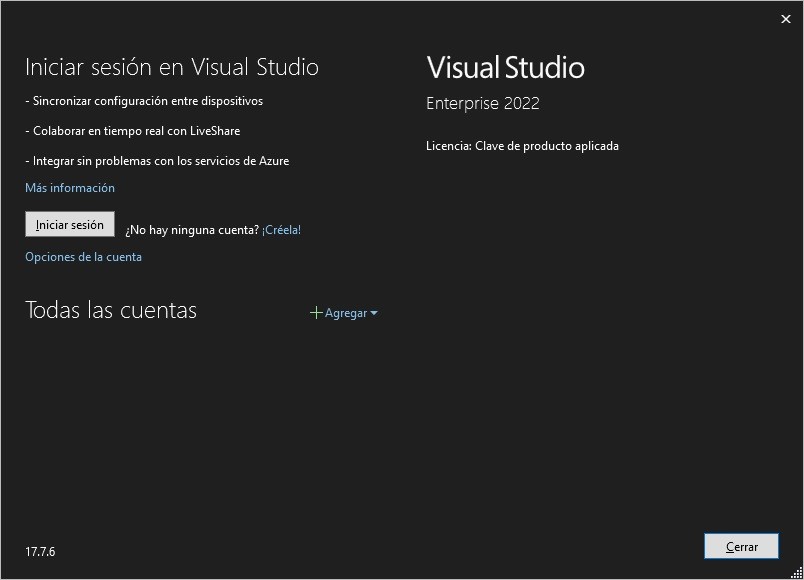The height and width of the screenshot is (580, 804).
Task: Click the small arrow after Agregar
Action: click(374, 313)
